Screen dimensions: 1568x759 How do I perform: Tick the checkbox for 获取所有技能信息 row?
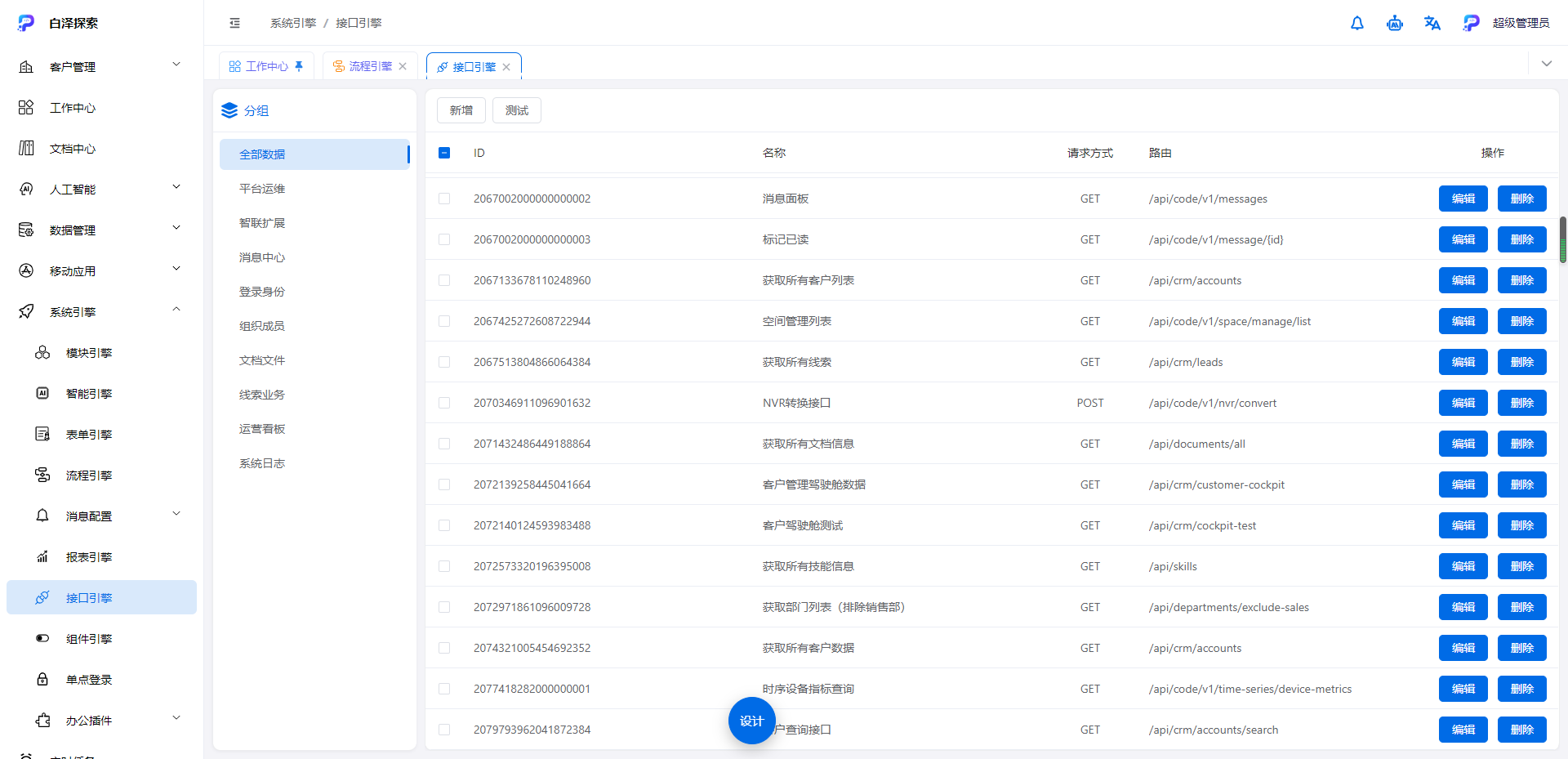pos(444,566)
